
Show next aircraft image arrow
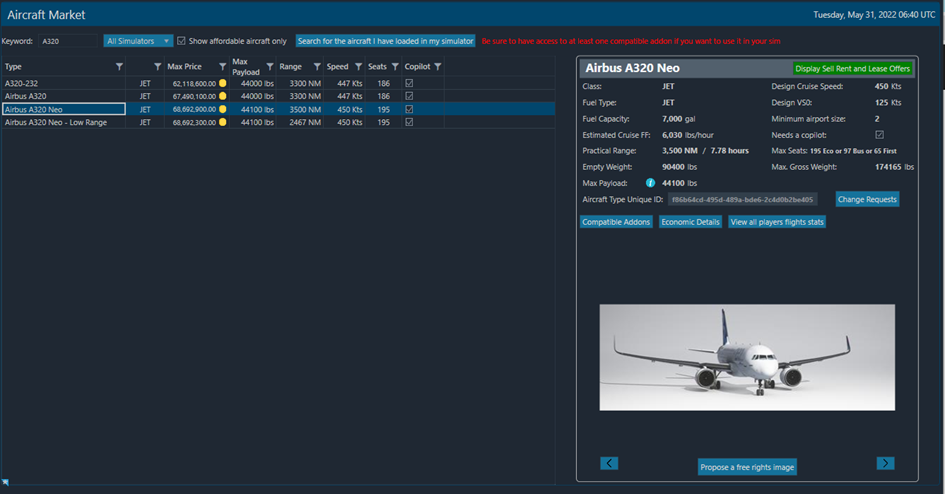click(885, 463)
